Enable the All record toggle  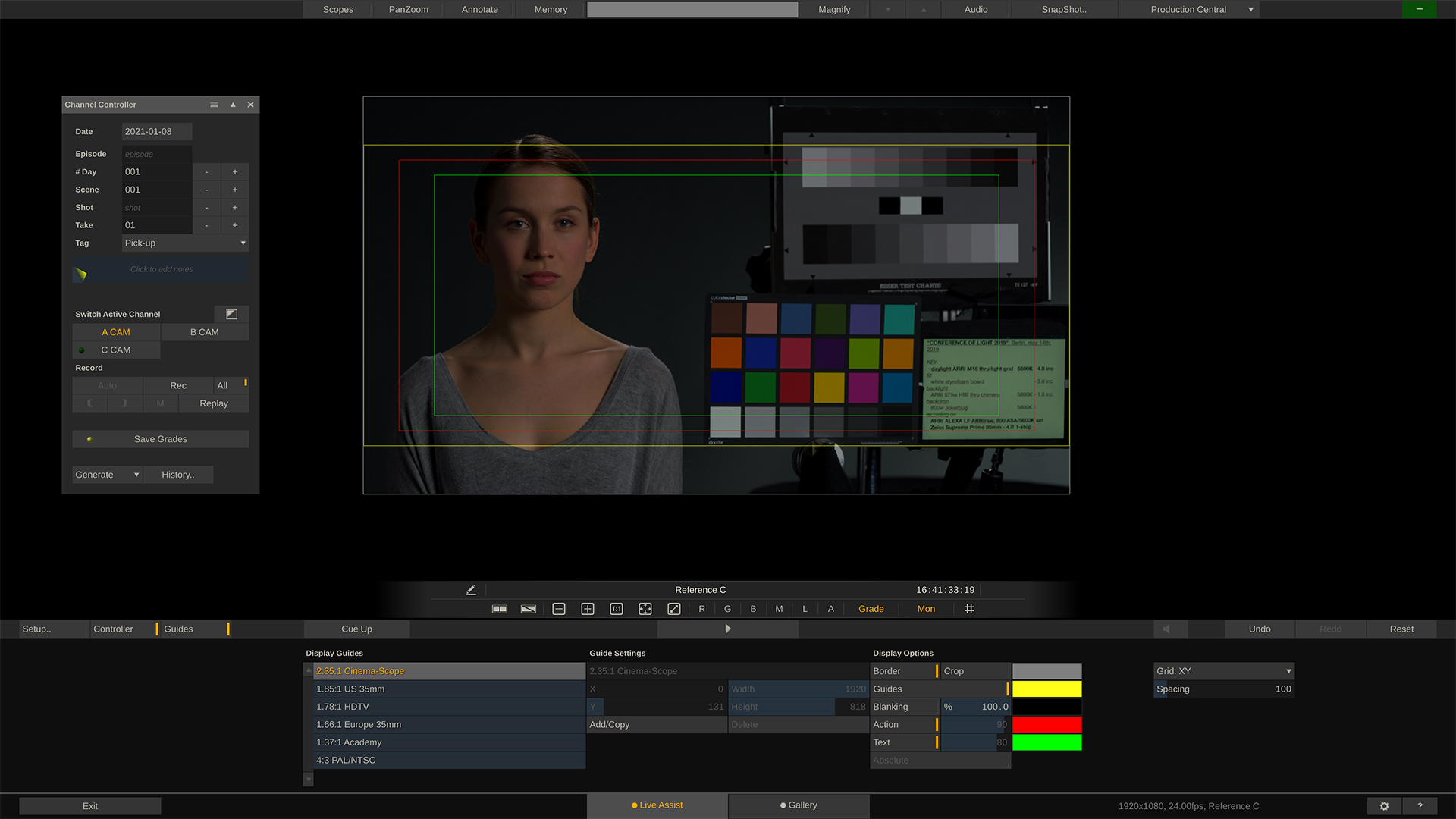[222, 385]
